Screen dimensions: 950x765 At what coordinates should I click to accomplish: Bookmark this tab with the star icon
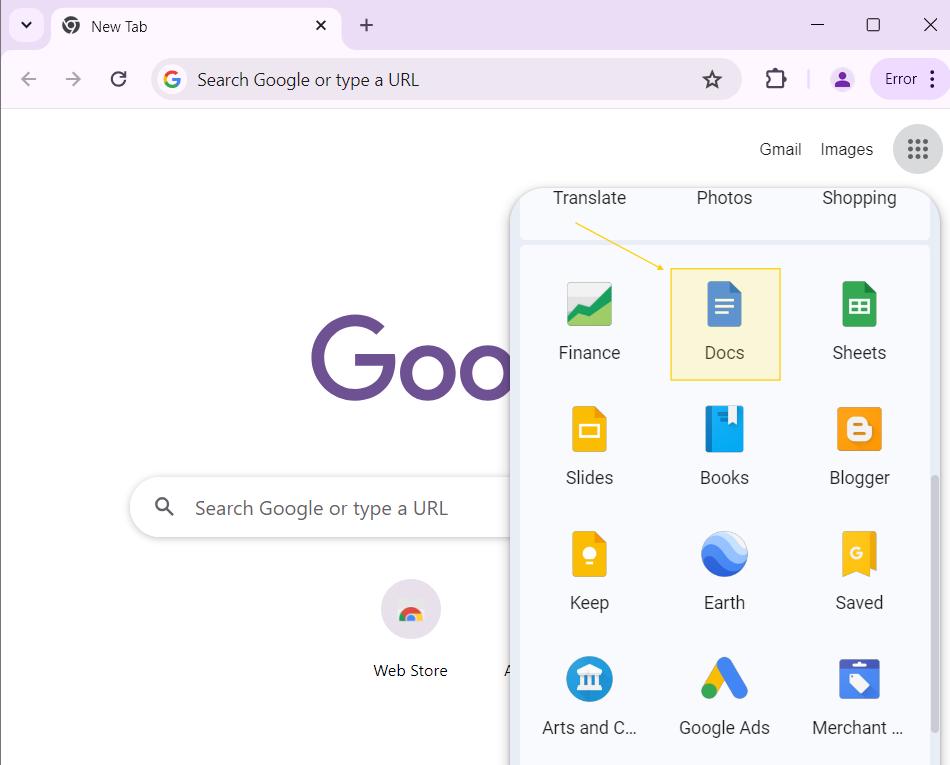pyautogui.click(x=712, y=79)
